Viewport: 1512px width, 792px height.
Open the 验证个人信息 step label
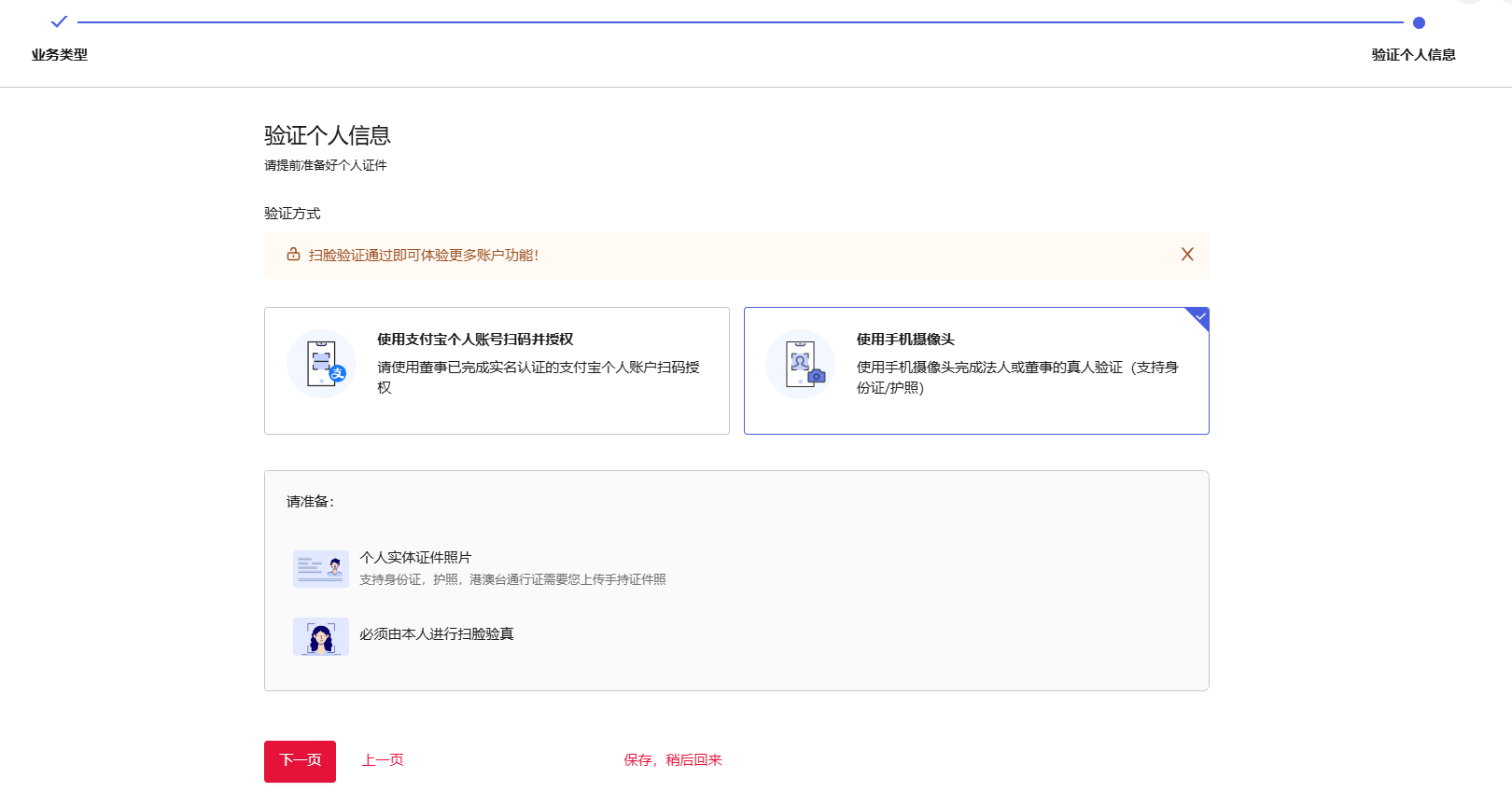point(1413,55)
